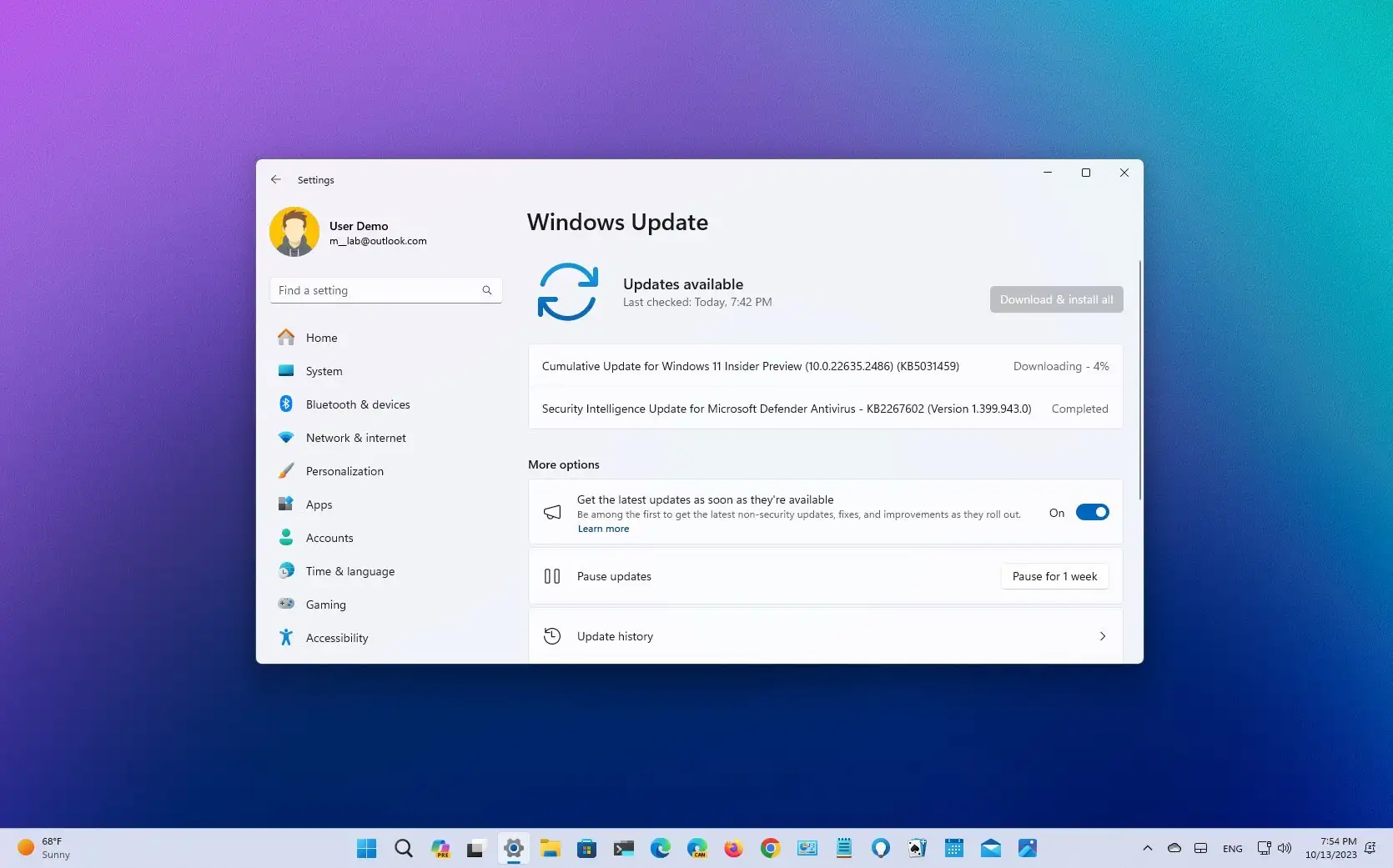Open Apps settings
The image size is (1393, 868).
tap(386, 504)
